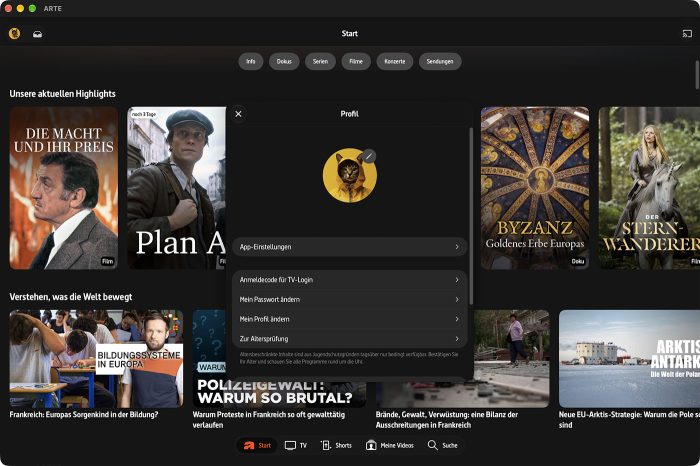Click chevron next to Mein Profil ändern

457,319
